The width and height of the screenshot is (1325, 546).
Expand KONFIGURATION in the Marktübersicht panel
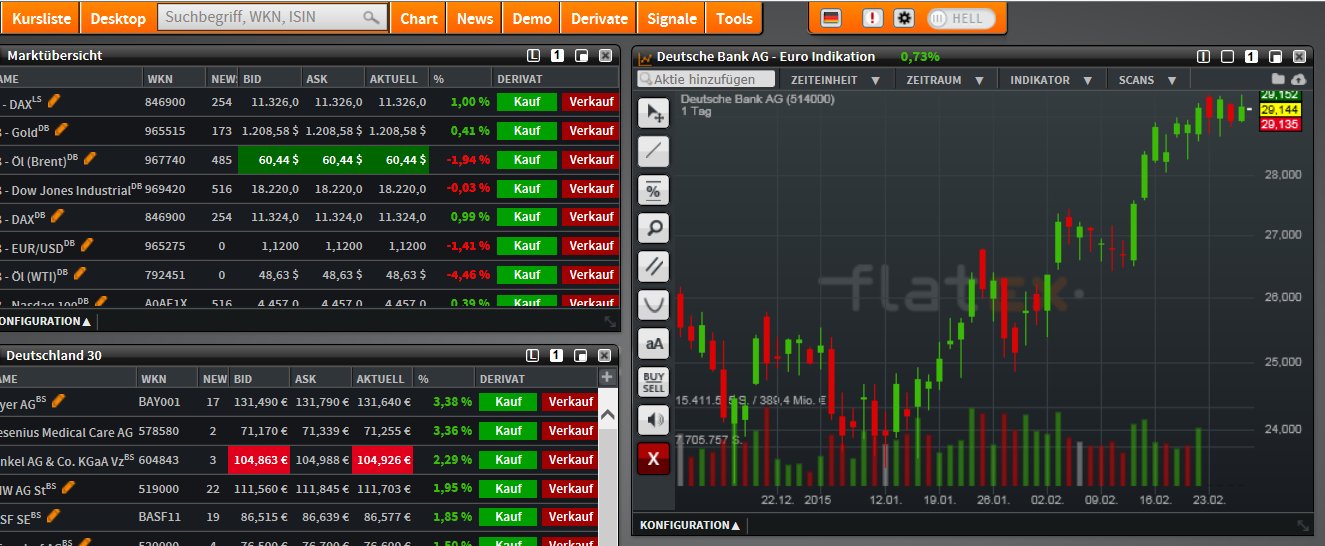45,321
